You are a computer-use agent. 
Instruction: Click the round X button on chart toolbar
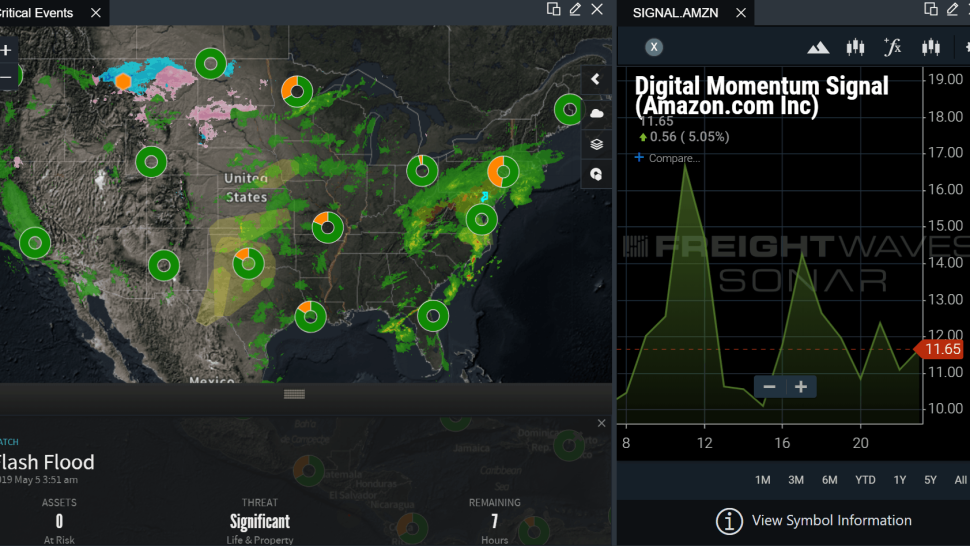tap(654, 47)
